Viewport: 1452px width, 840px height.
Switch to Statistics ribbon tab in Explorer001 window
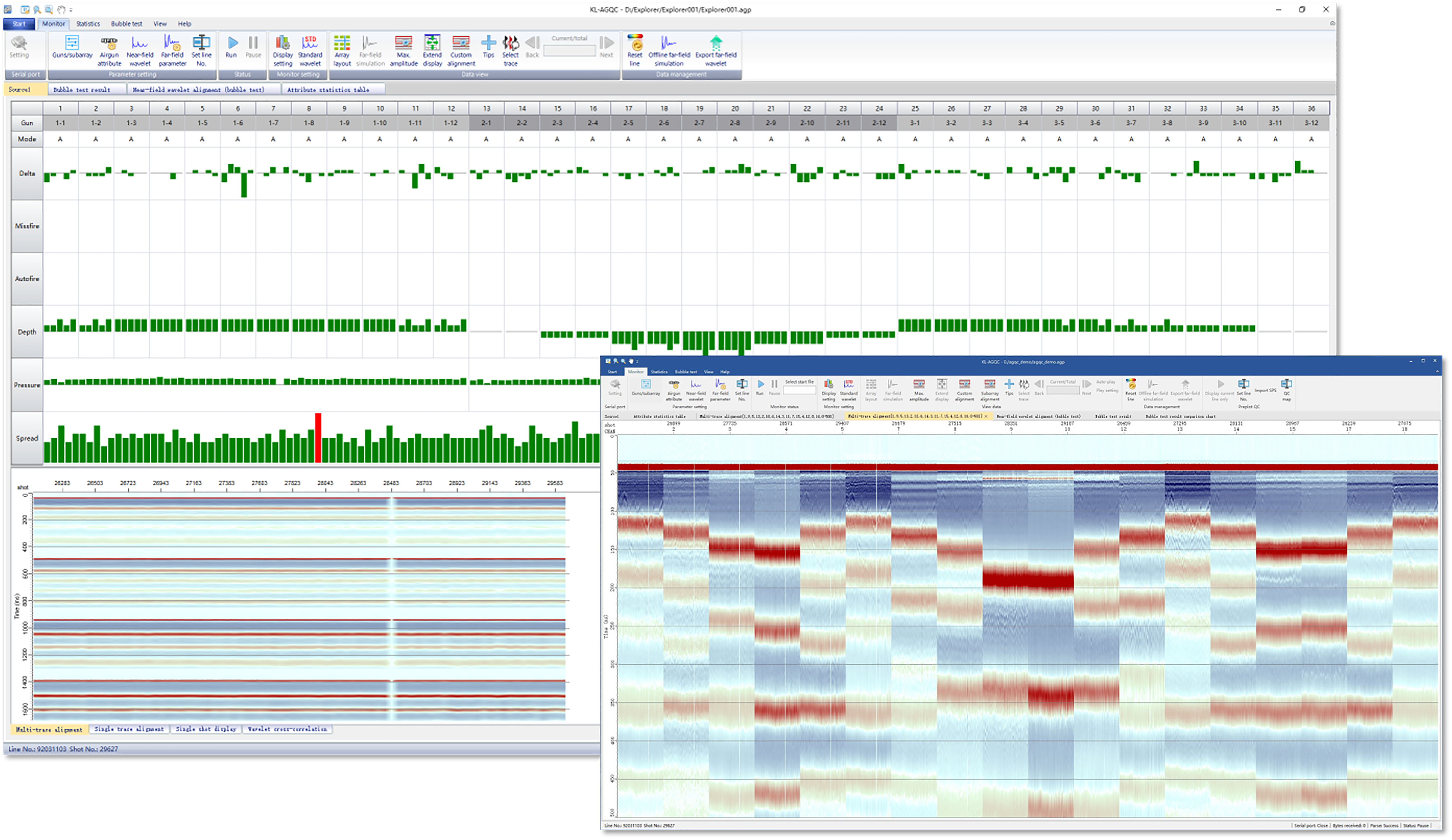point(88,23)
